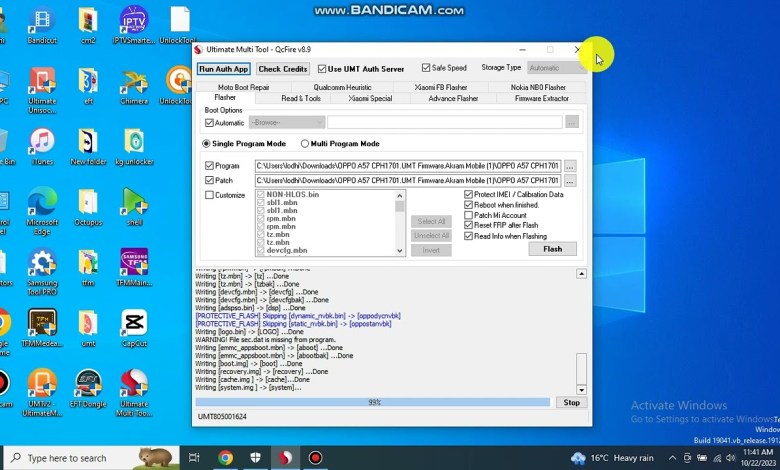Open Ultimate Multi Tool desktop shortcut

coord(134,393)
